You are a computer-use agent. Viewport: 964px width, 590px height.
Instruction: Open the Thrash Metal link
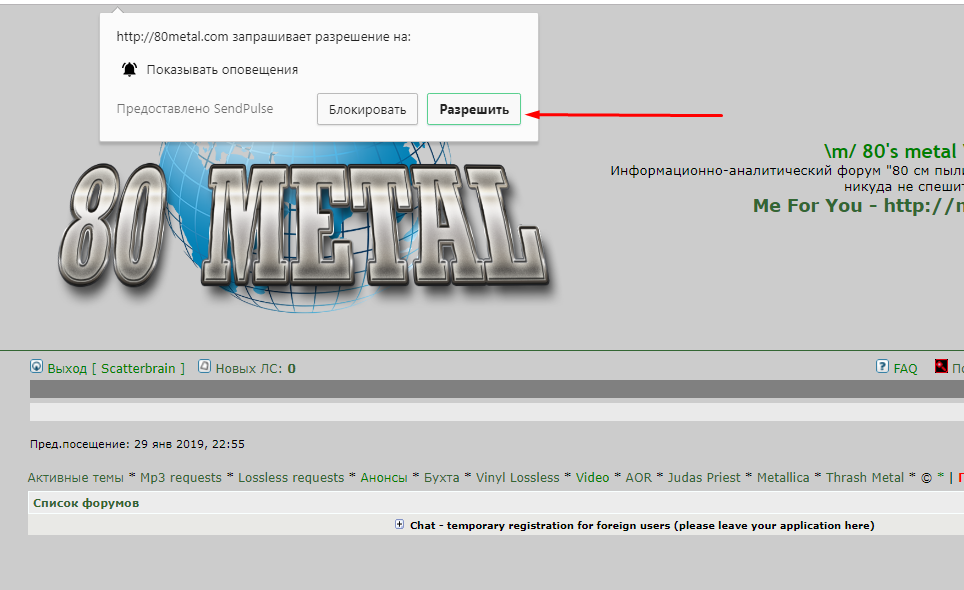[864, 478]
